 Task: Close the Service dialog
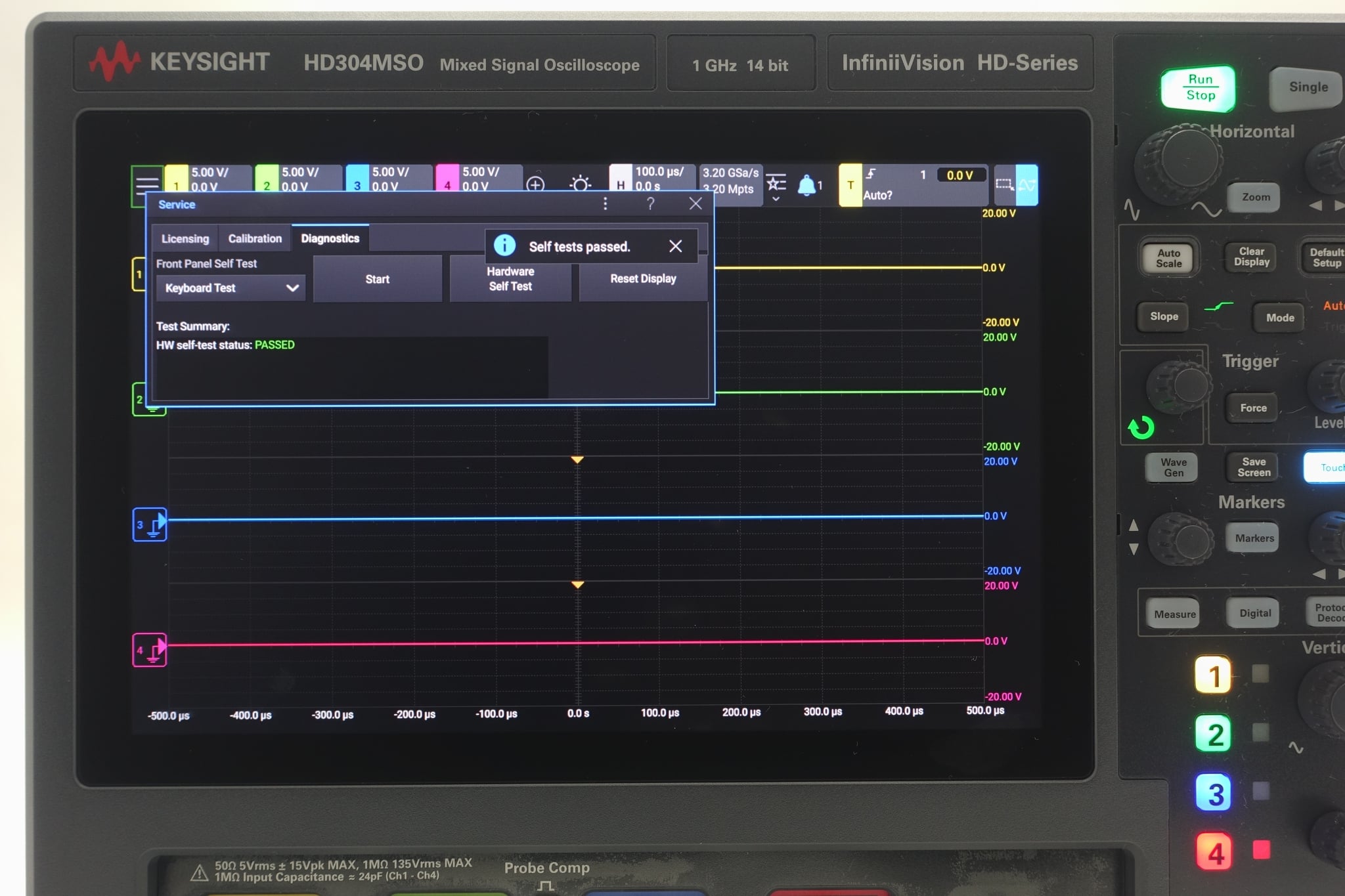coord(695,204)
